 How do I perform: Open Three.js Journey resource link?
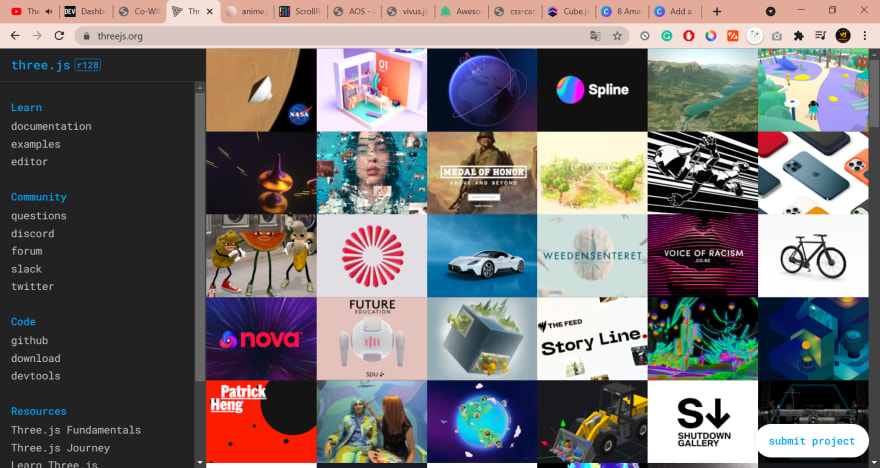tap(60, 448)
